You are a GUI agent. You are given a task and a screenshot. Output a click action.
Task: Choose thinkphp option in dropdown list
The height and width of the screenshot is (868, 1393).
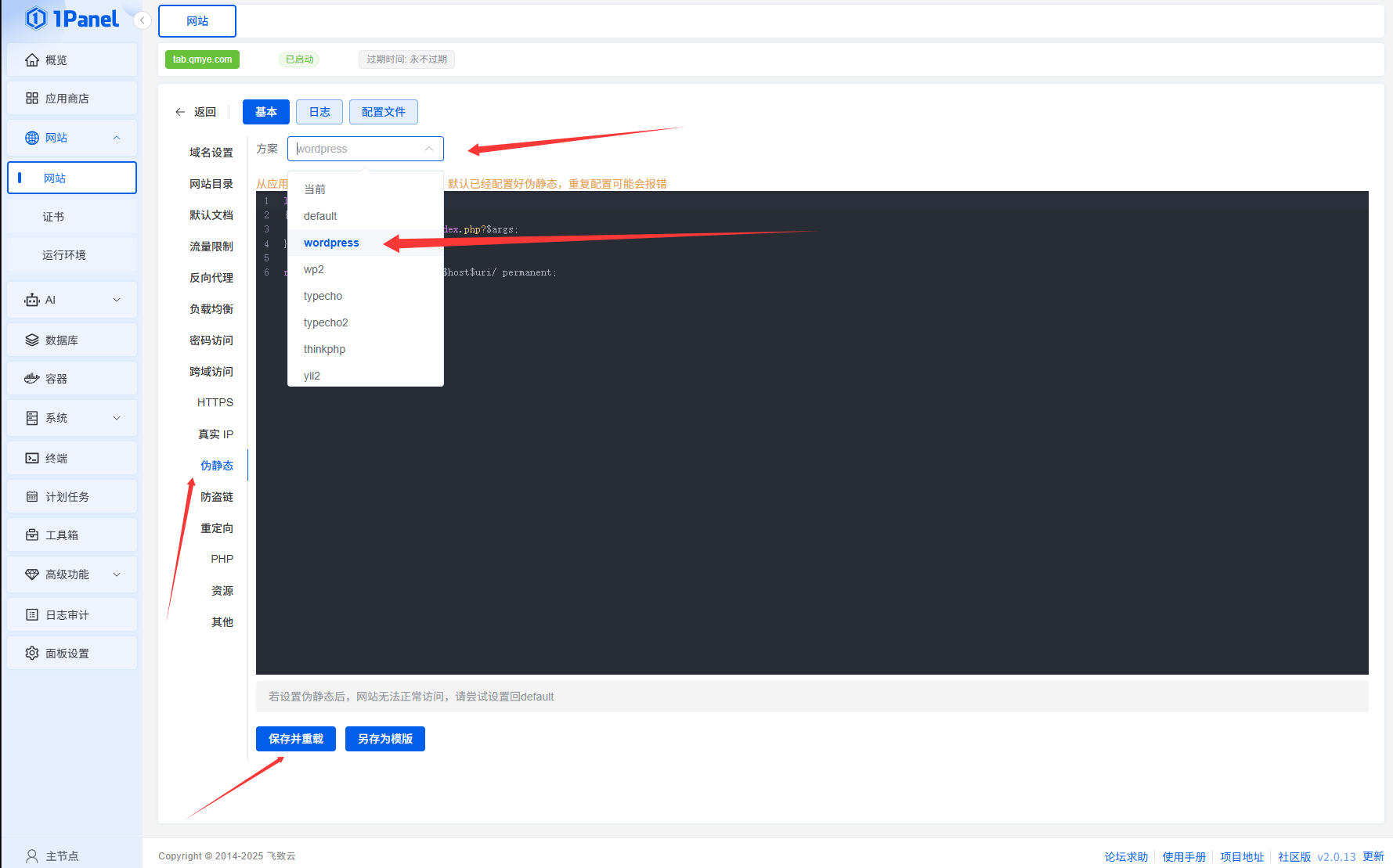click(x=324, y=349)
